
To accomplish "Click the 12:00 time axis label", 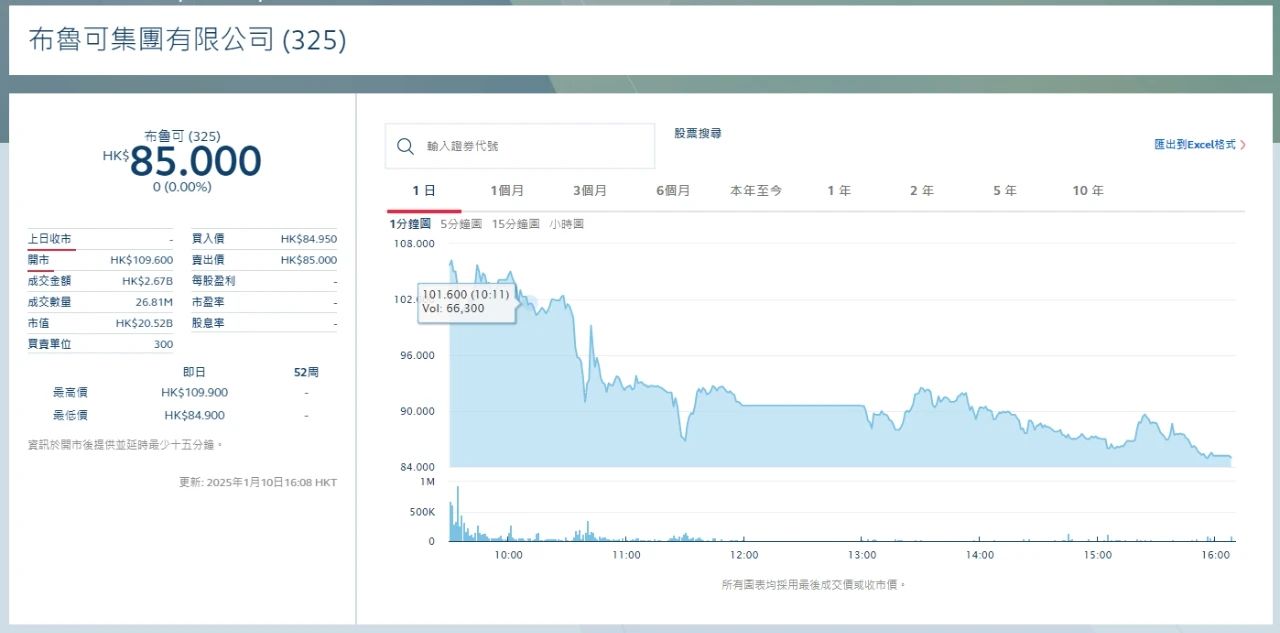I will (x=744, y=555).
